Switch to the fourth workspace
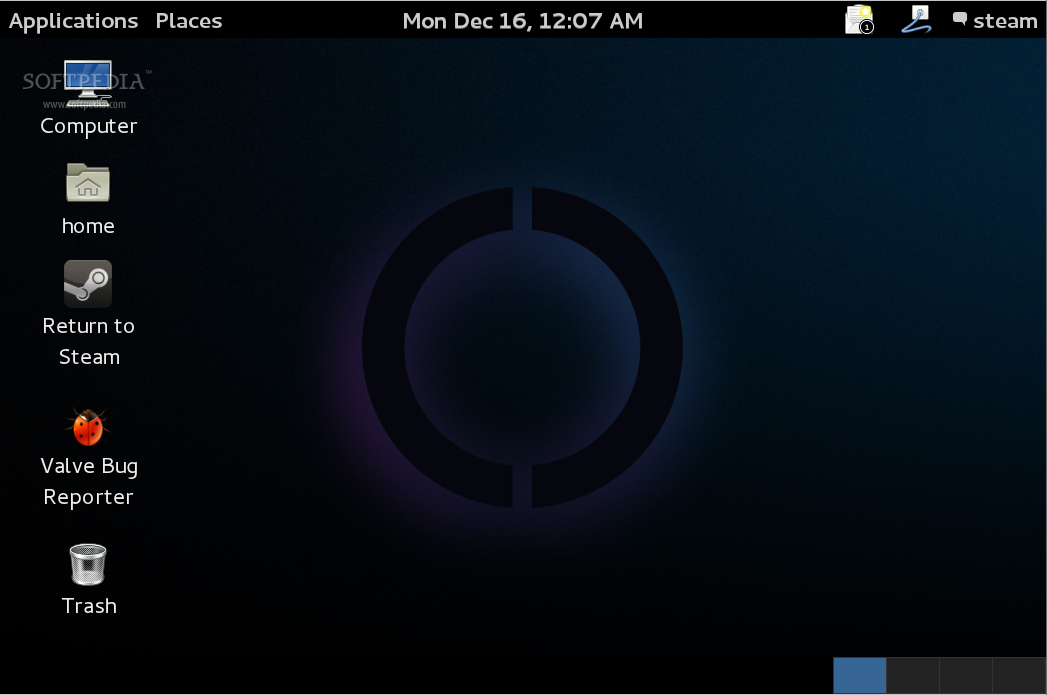This screenshot has height=695, width=1047. (1017, 676)
